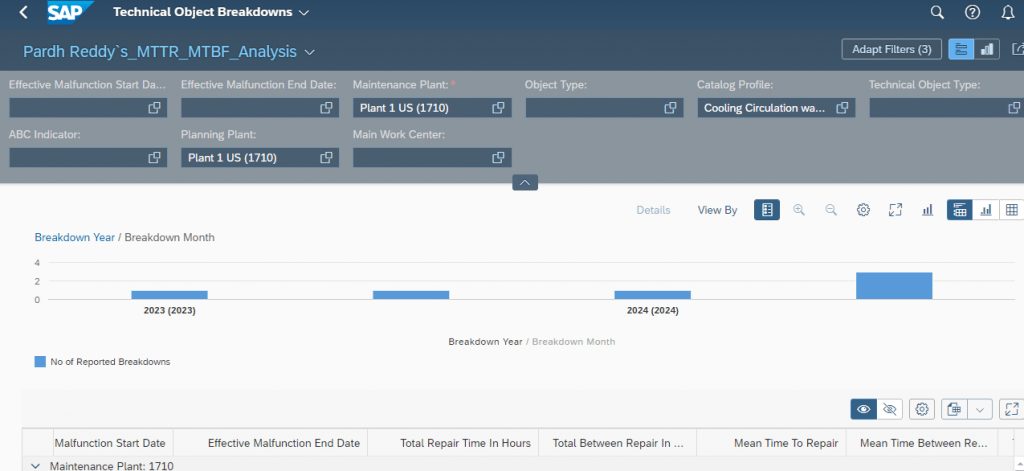The image size is (1024, 471).
Task: Navigate to Breakdown Year breadcrumb
Action: click(74, 237)
